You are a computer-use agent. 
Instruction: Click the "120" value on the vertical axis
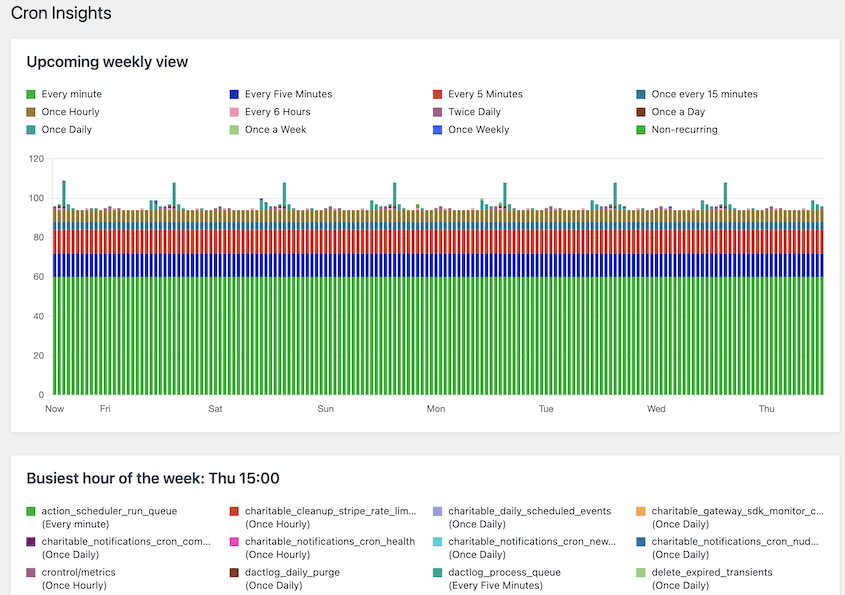coord(37,159)
